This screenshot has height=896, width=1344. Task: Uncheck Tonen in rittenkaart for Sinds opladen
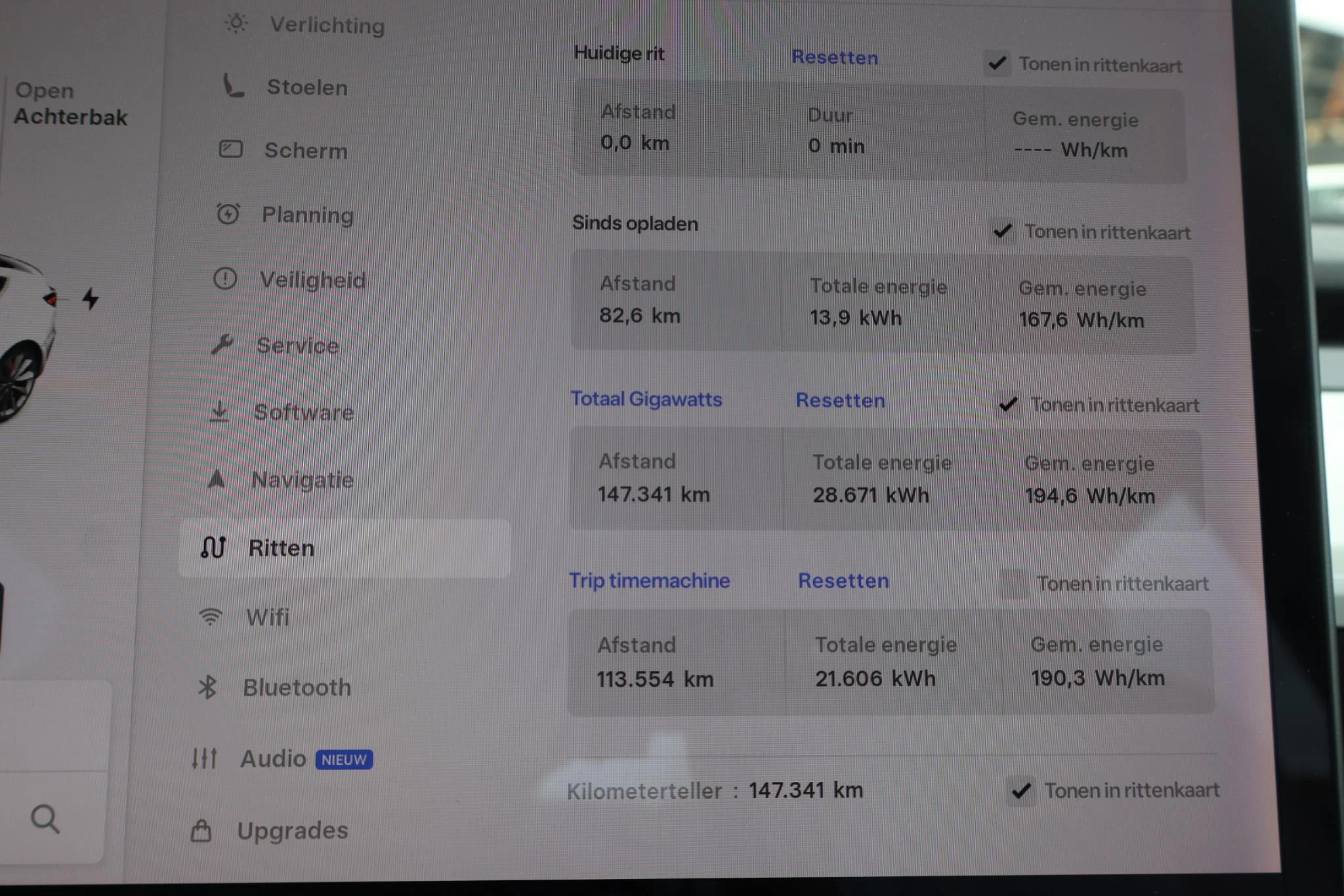tap(1003, 231)
